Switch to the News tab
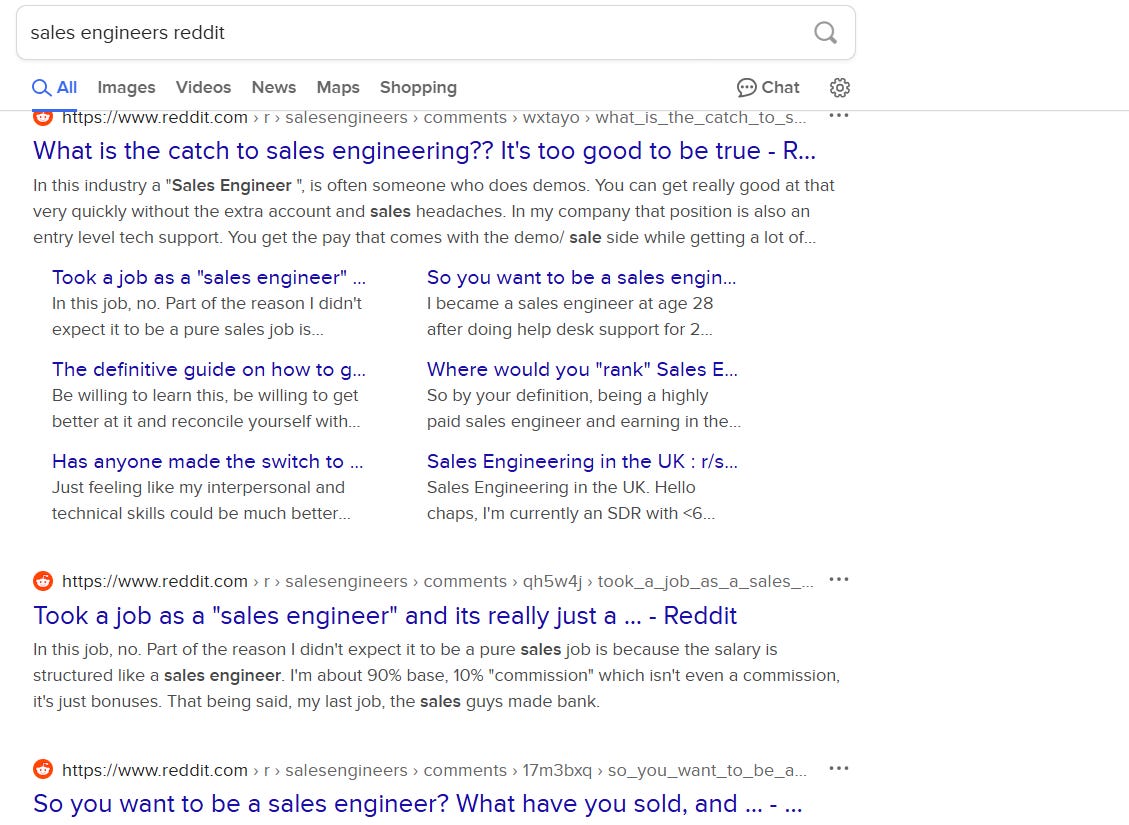Image resolution: width=1129 pixels, height=825 pixels. (274, 88)
